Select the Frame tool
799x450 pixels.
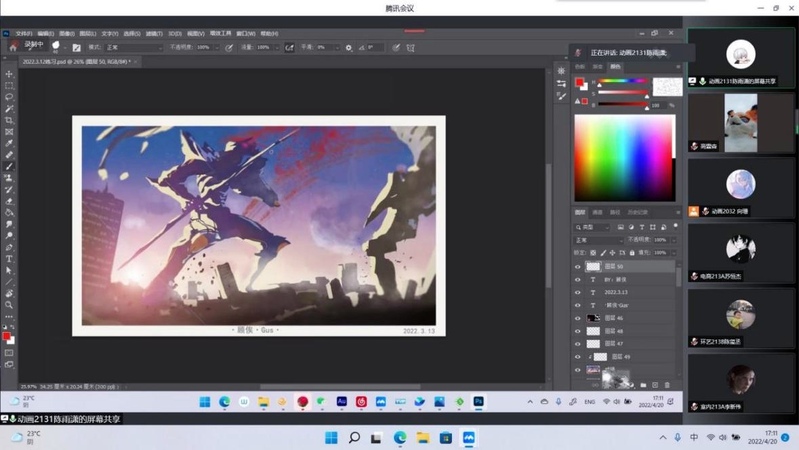point(9,131)
